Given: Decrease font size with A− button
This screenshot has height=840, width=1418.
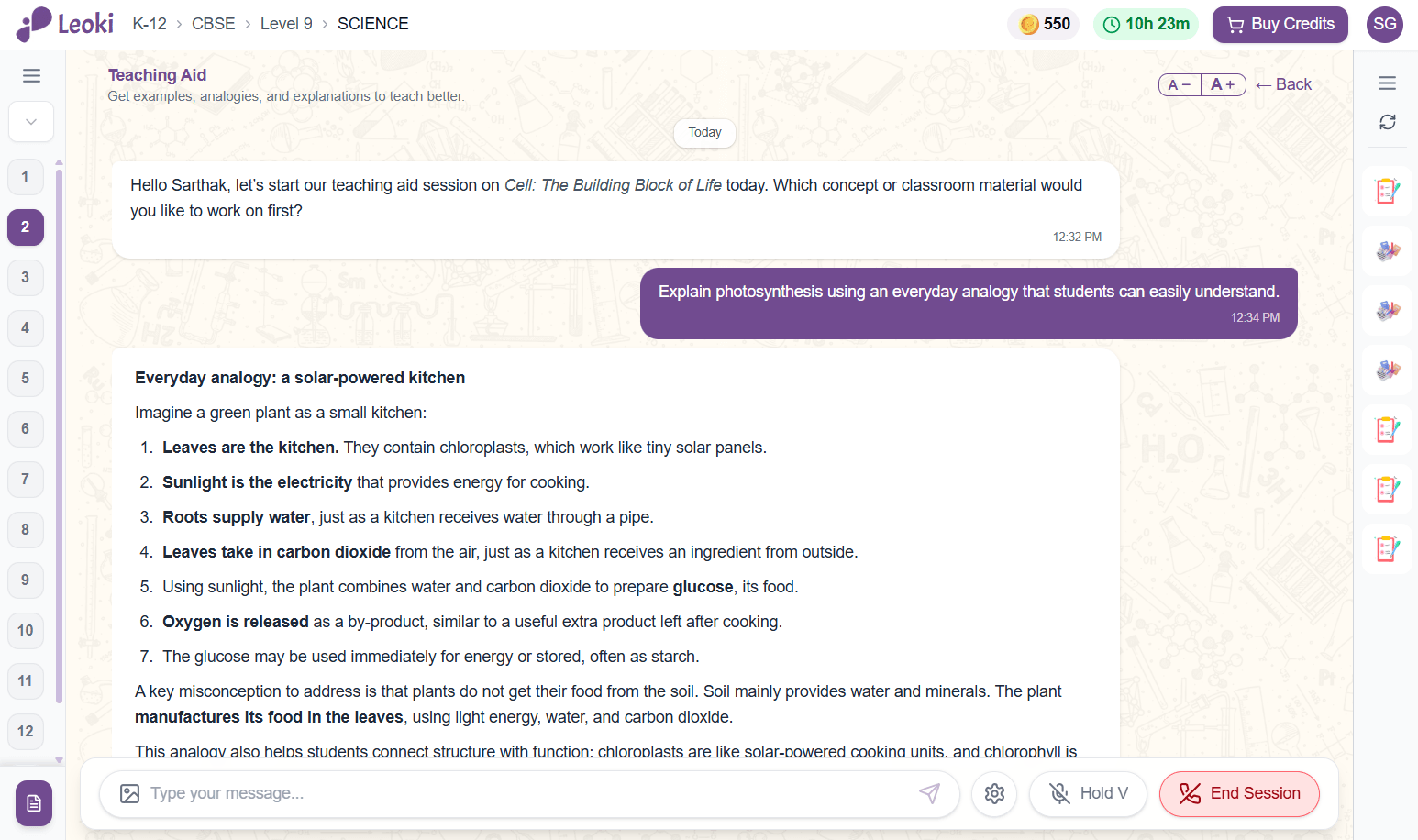Looking at the screenshot, I should coord(1180,85).
